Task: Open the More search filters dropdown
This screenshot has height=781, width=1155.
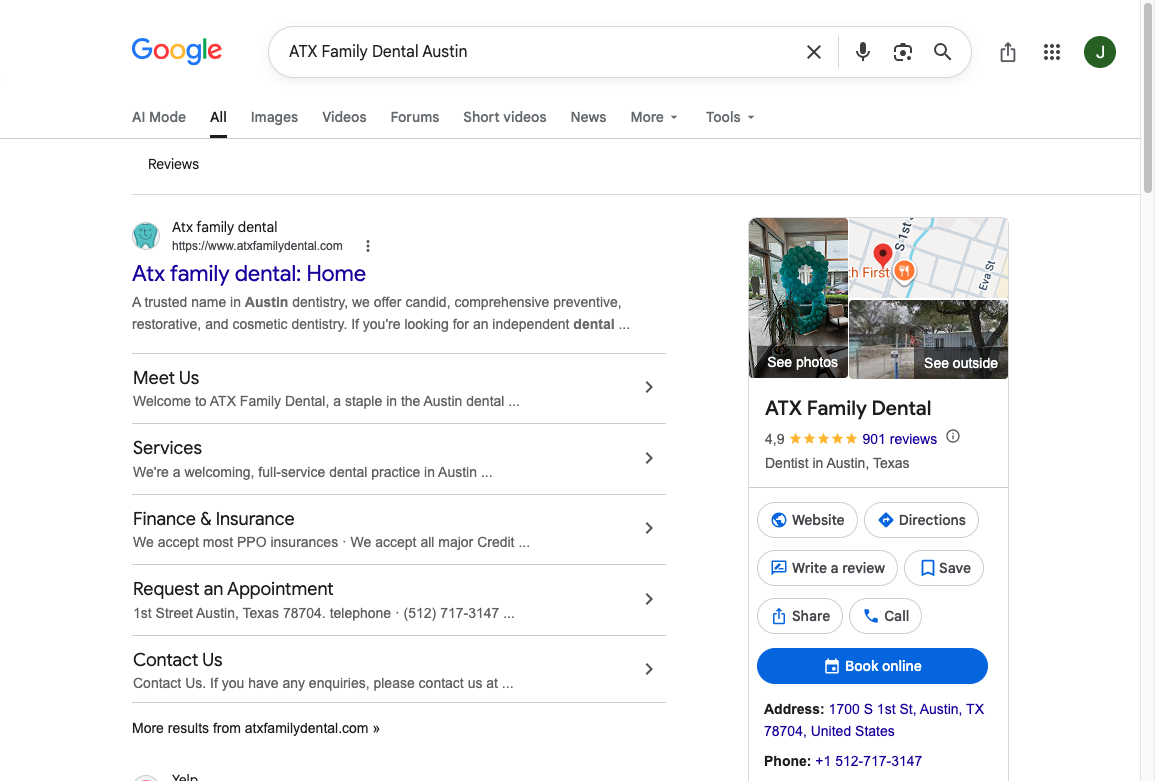Action: click(x=653, y=117)
